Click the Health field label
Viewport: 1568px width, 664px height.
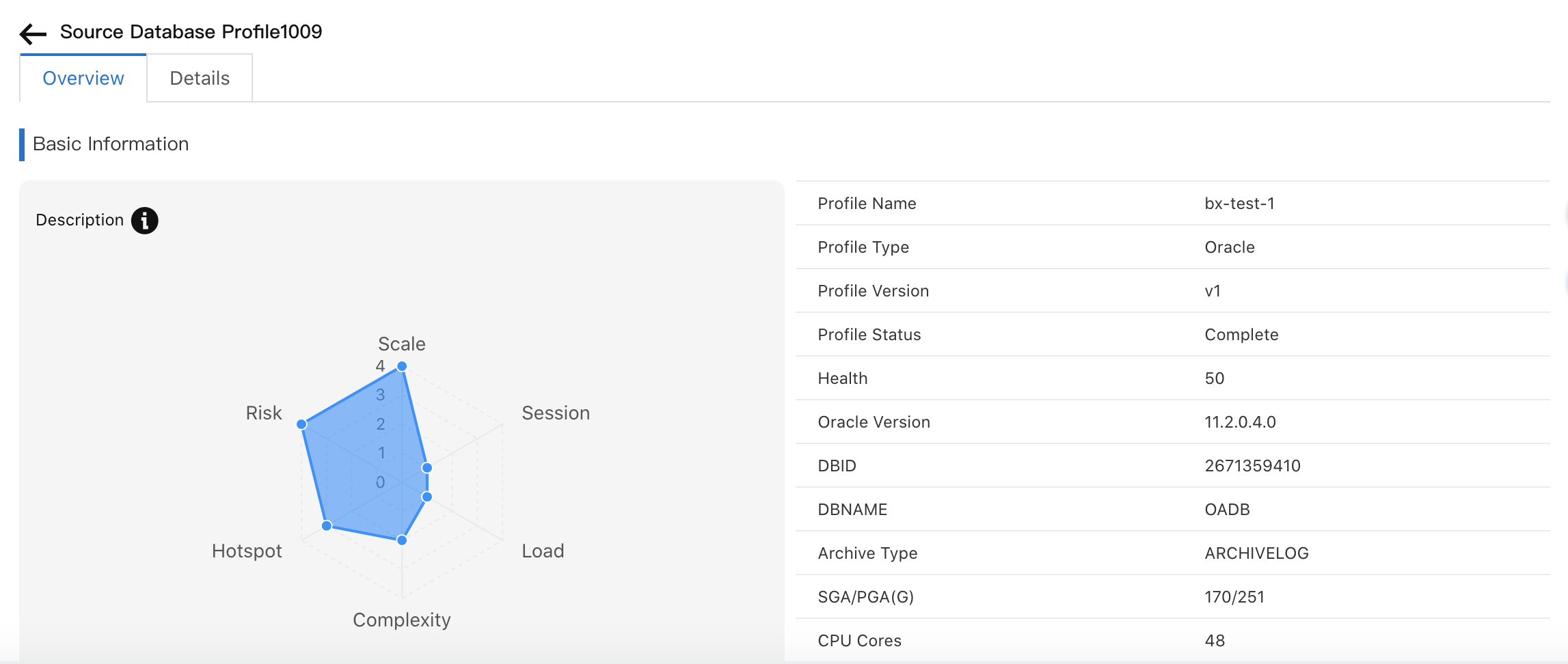(843, 378)
